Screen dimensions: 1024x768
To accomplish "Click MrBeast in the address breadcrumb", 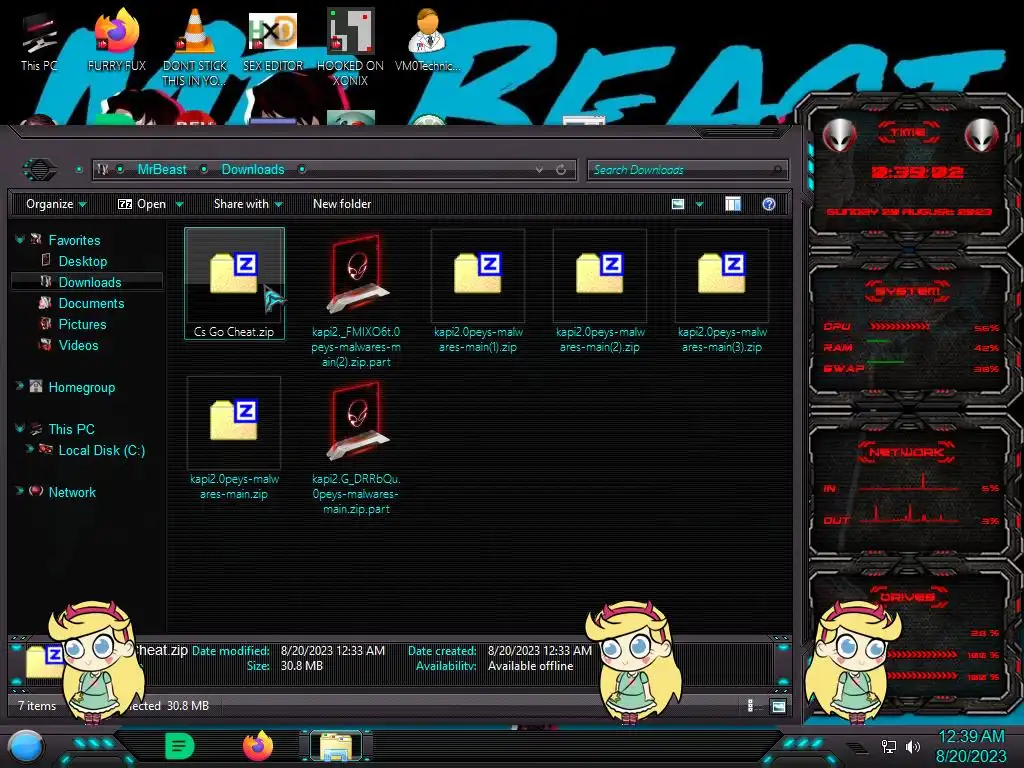I will point(162,170).
